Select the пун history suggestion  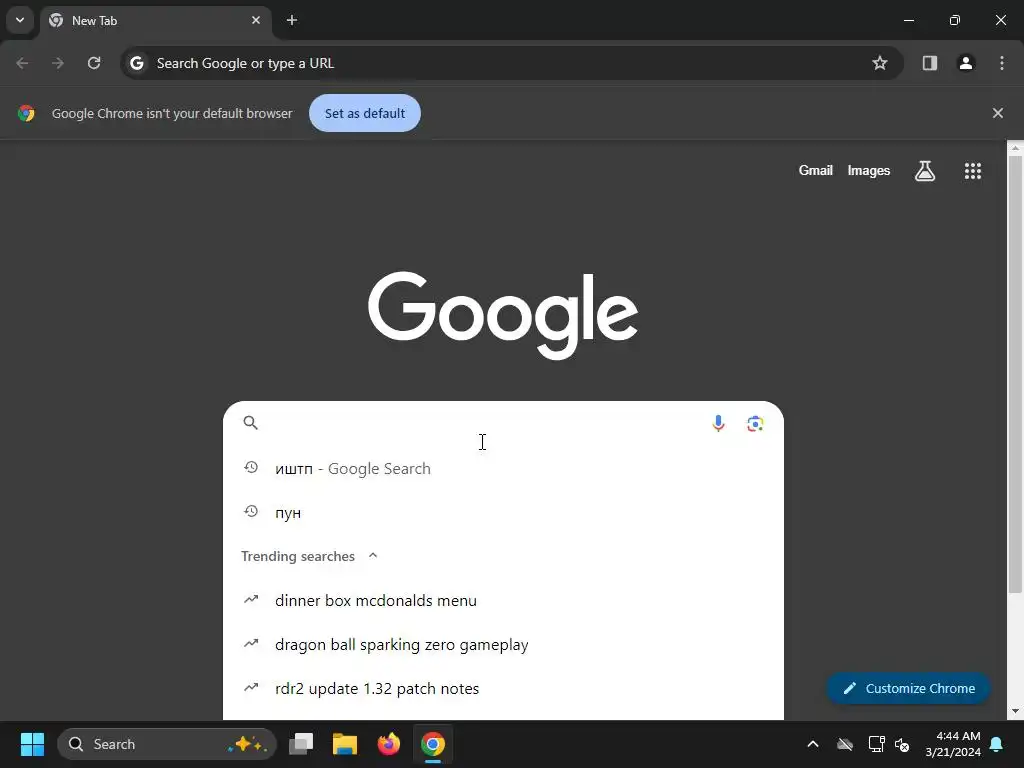click(503, 513)
